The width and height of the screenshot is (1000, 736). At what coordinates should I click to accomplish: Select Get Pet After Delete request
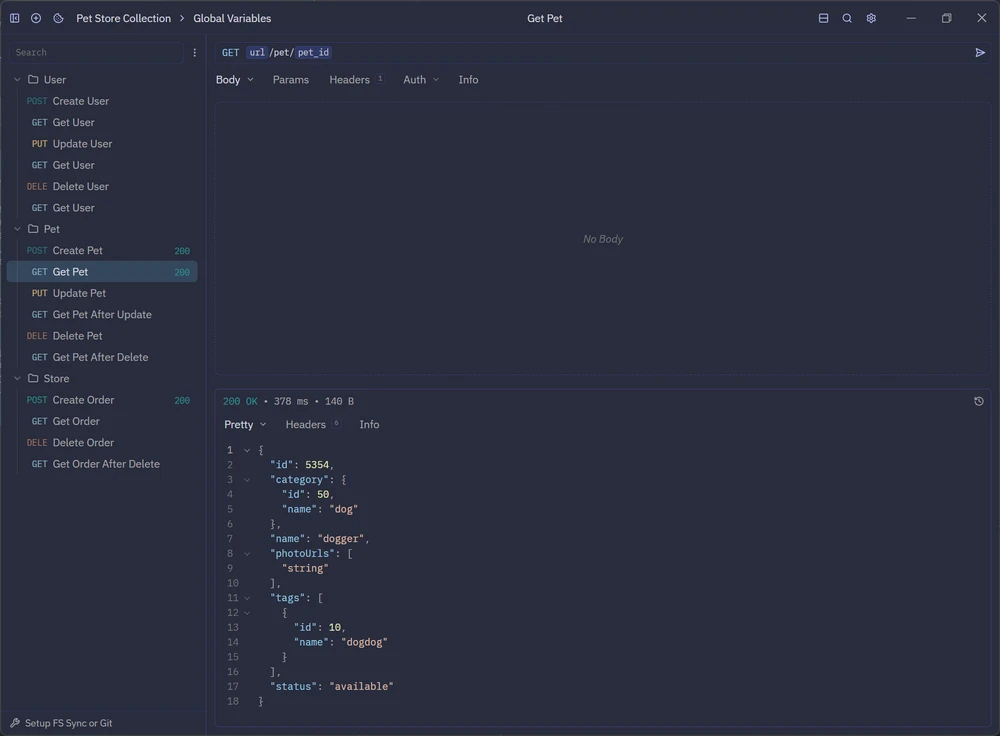(102, 357)
